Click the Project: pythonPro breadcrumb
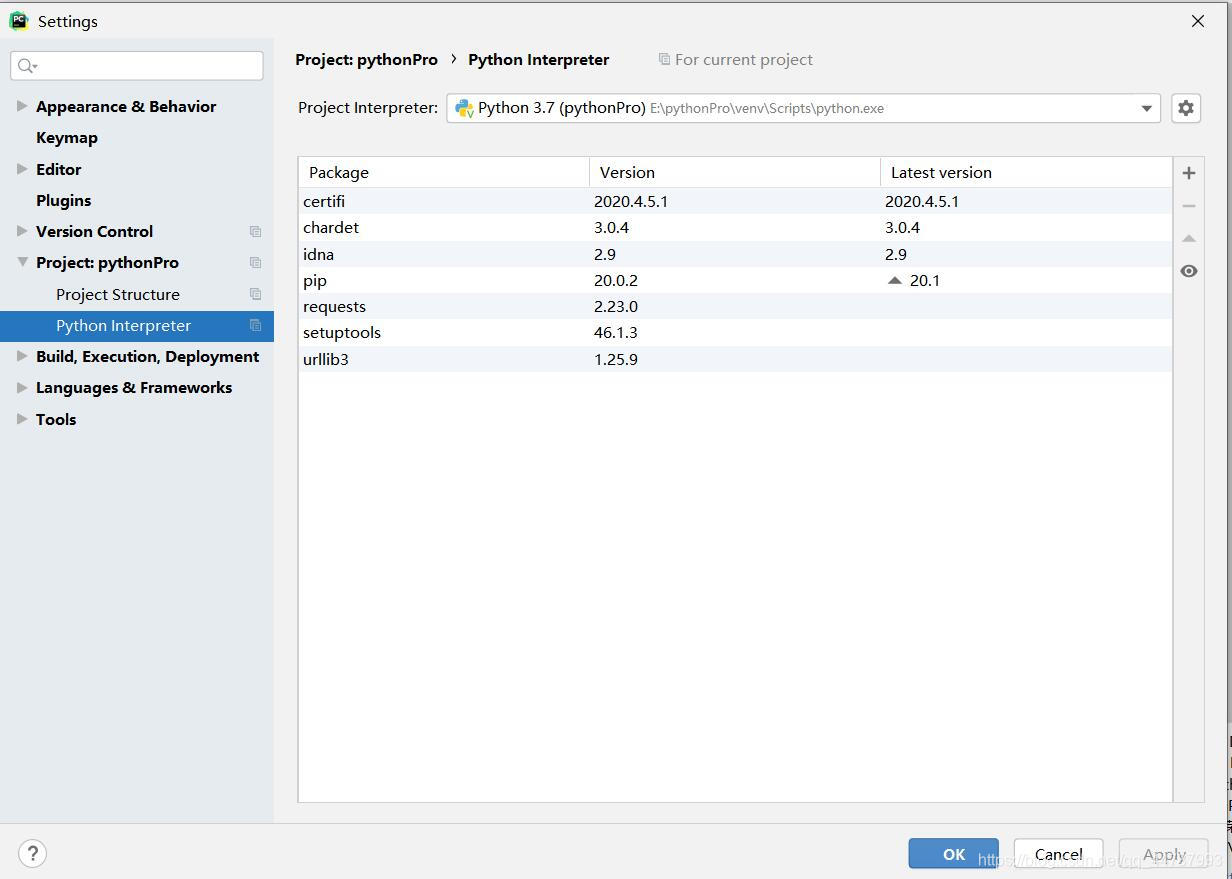 pos(366,59)
